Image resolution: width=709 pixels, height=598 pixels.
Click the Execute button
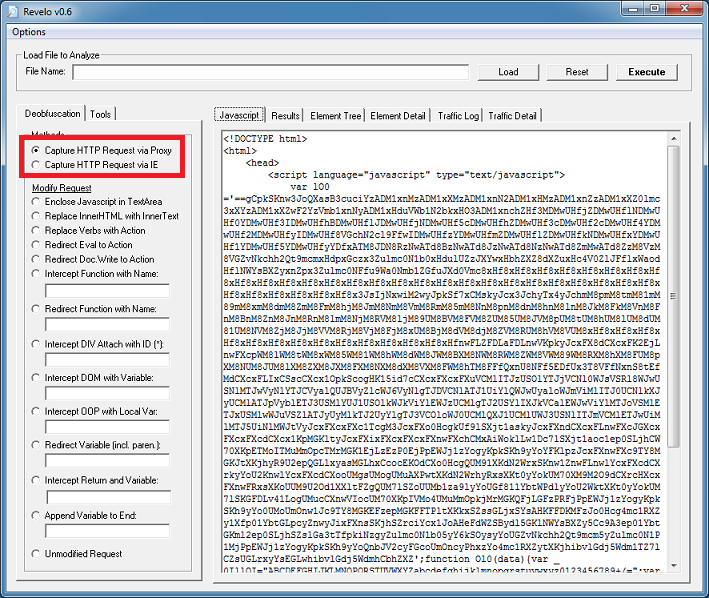click(x=646, y=72)
